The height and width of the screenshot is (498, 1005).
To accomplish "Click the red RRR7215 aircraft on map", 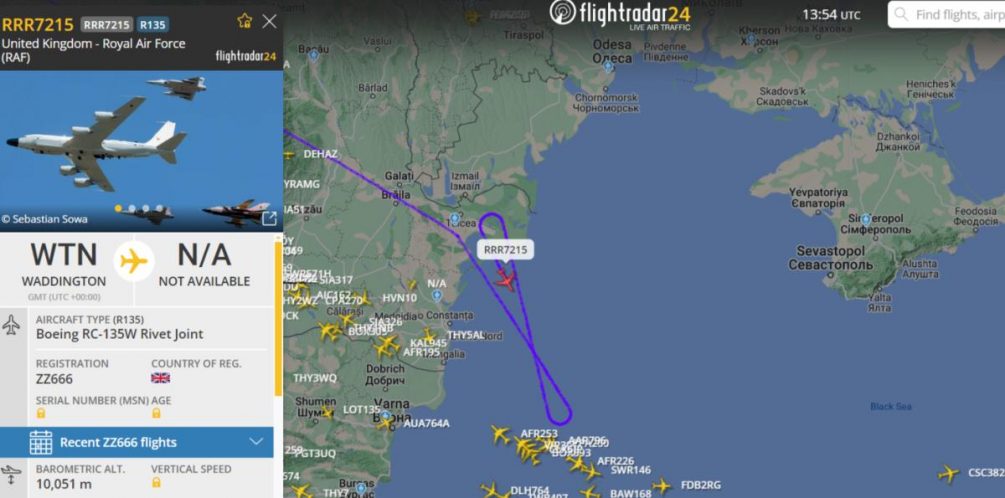I will [x=506, y=279].
